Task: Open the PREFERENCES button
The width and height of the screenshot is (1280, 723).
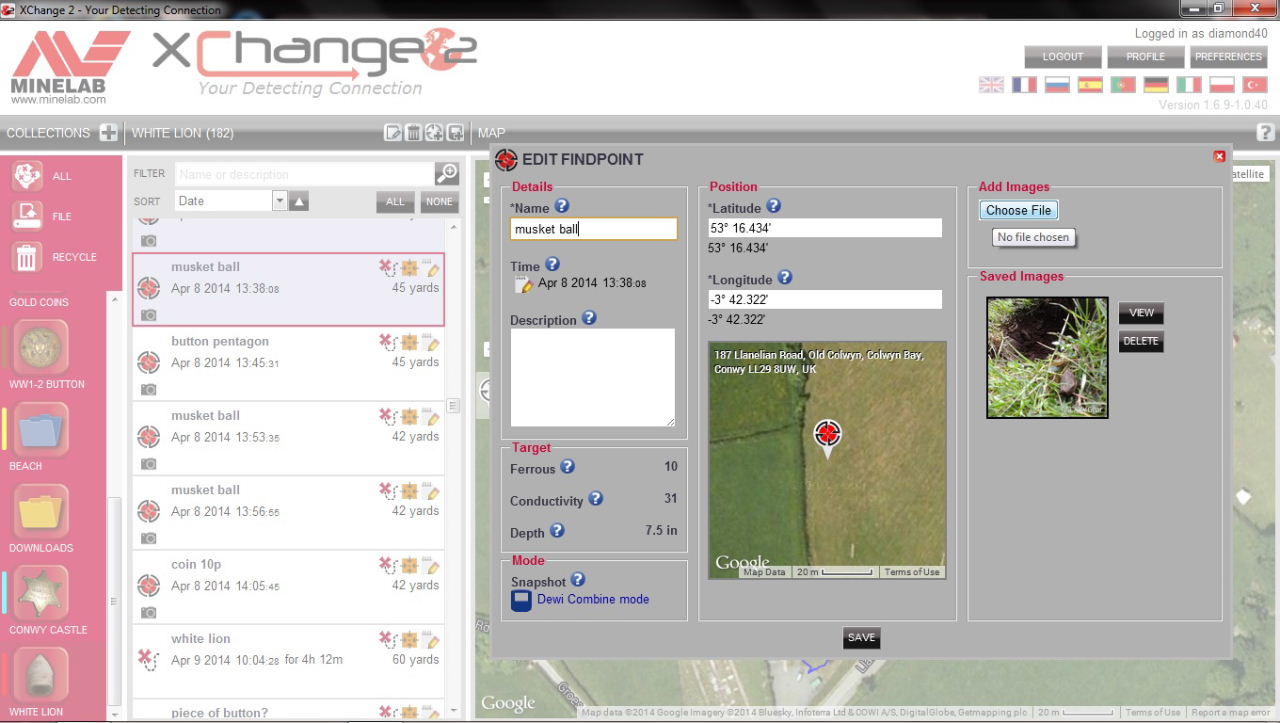Action: coord(1228,57)
